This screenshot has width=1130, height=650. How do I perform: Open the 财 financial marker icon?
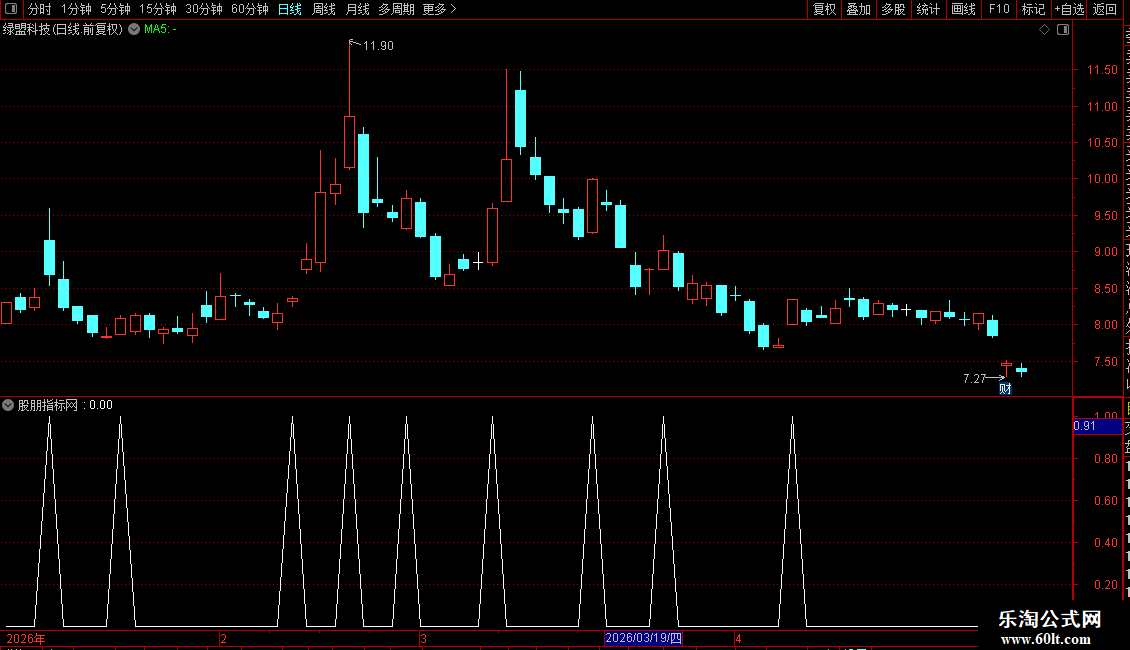pyautogui.click(x=1005, y=389)
